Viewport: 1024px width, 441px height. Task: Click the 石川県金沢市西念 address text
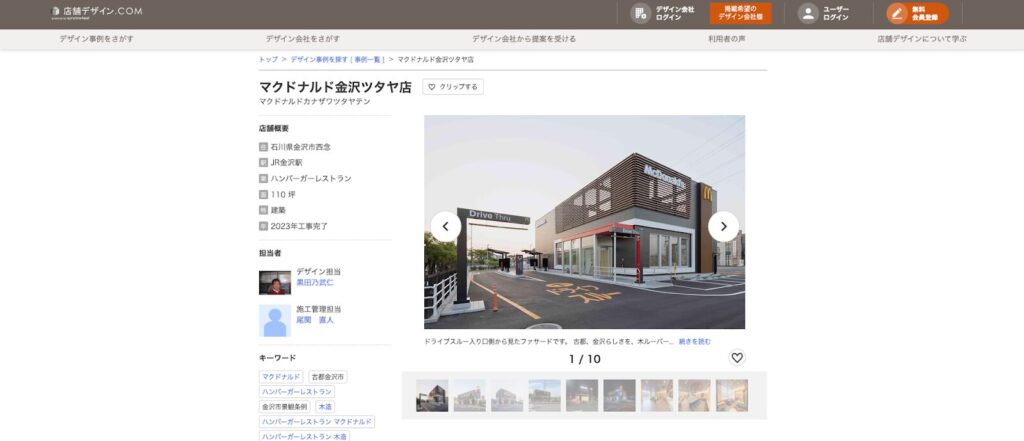[x=300, y=147]
